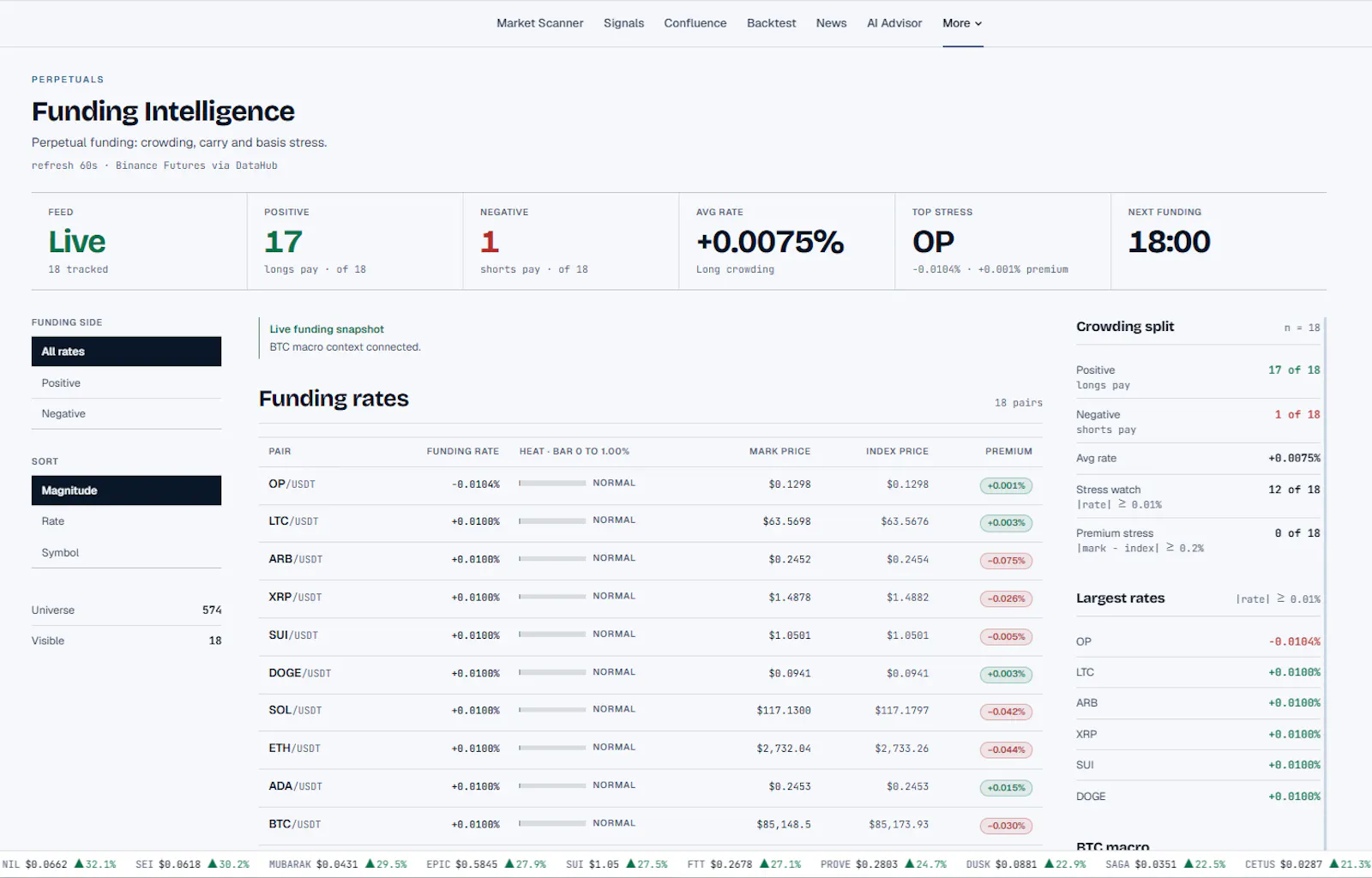Click the INDEX PRICE column header
The image size is (1372, 878).
(x=897, y=451)
